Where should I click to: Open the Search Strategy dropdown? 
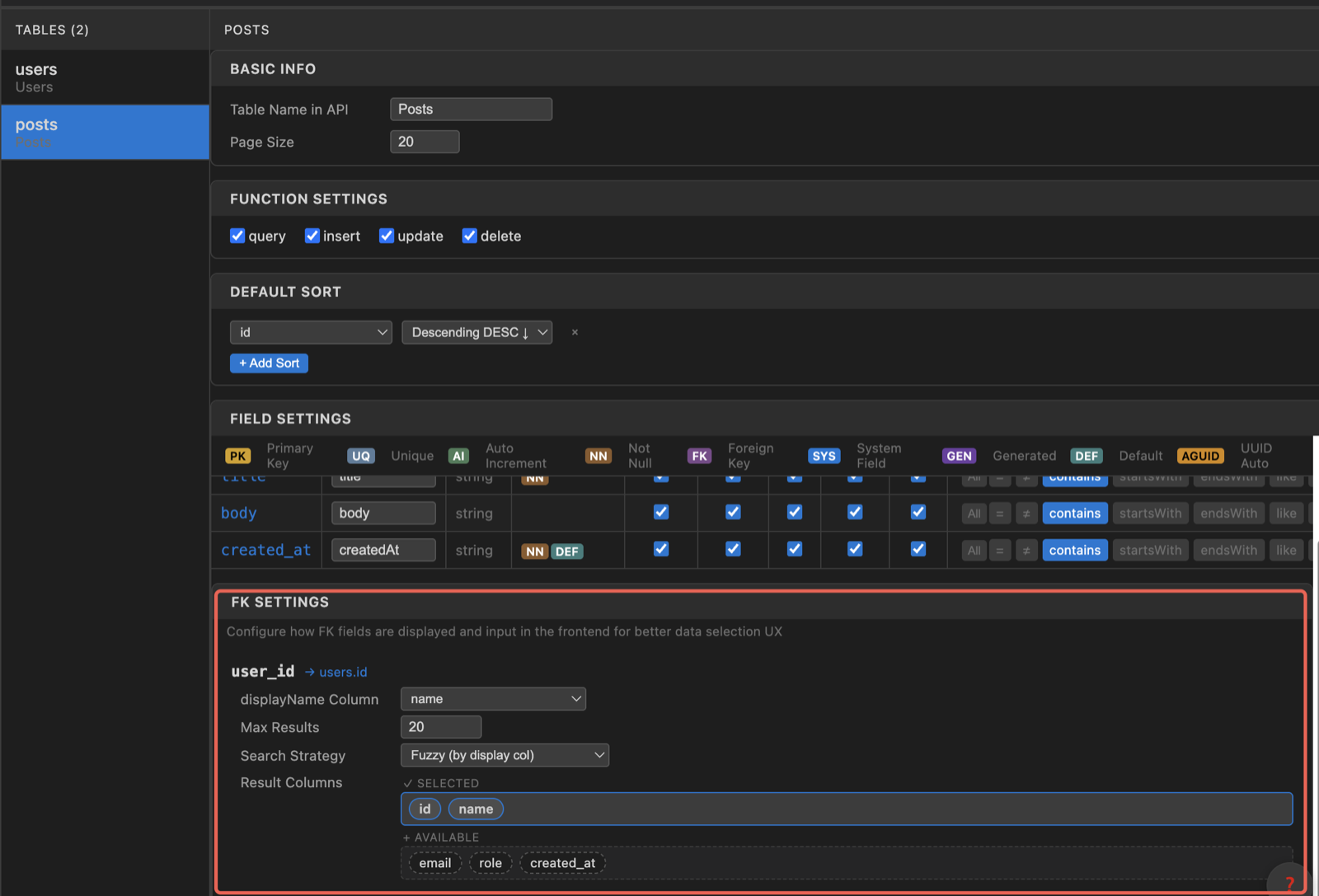pos(505,755)
